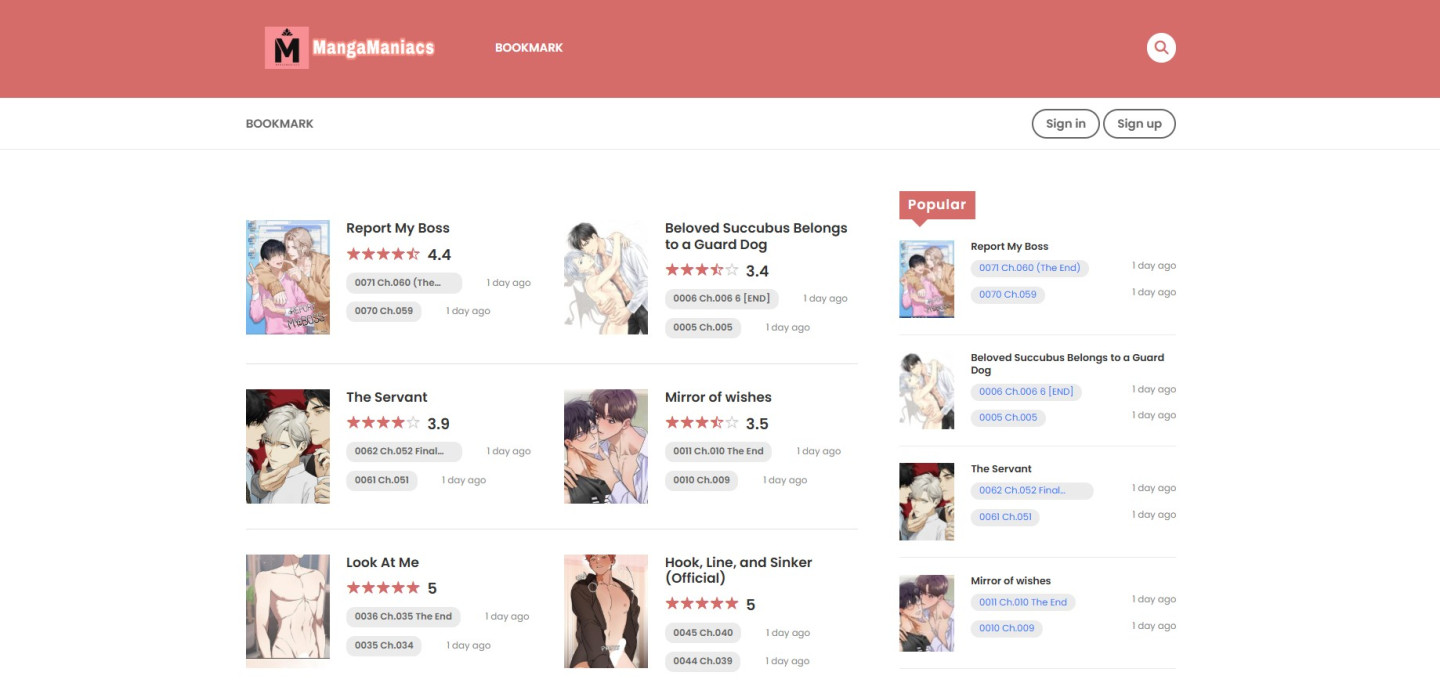Open Mirror of wishes manga page
Image resolution: width=1440 pixels, height=683 pixels.
pos(718,397)
